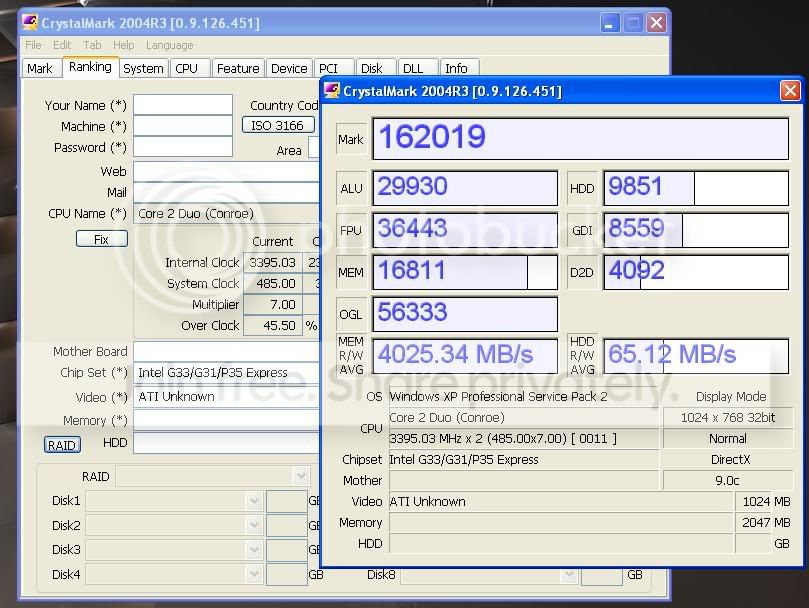The width and height of the screenshot is (809, 608).
Task: Click the Mark button in results window
Action: (351, 139)
